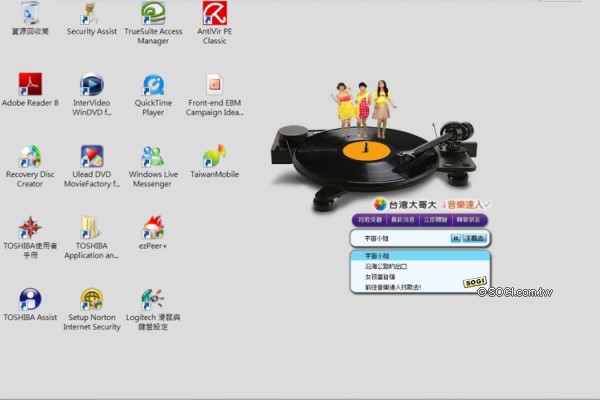Image resolution: width=600 pixels, height=400 pixels.
Task: Open the 最新消息 tab in widget
Action: coord(403,220)
